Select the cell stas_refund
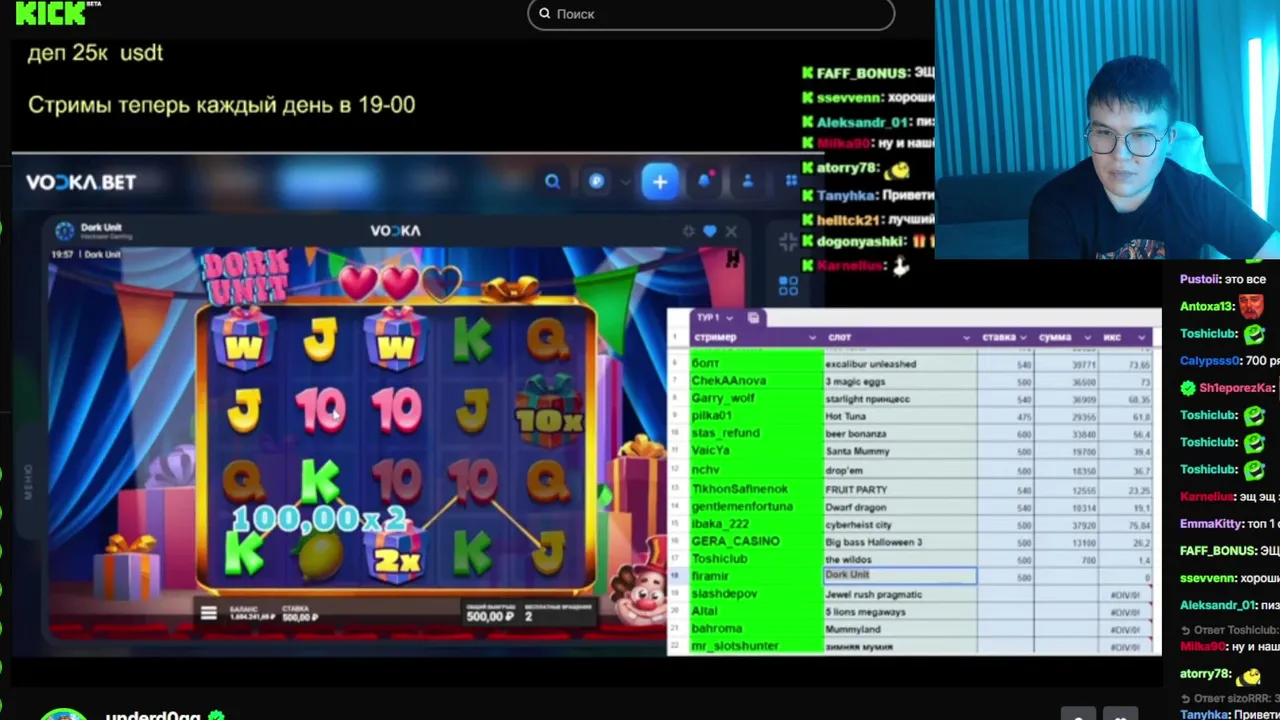 point(755,434)
